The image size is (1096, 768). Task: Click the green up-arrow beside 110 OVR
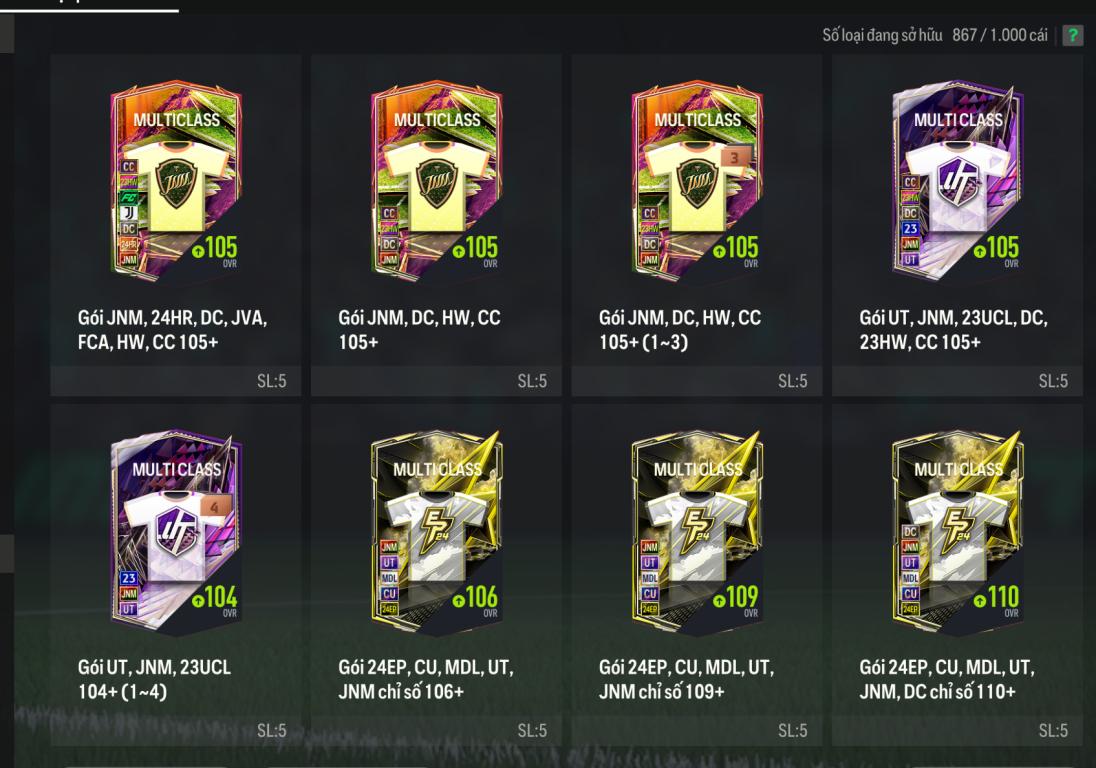point(979,600)
